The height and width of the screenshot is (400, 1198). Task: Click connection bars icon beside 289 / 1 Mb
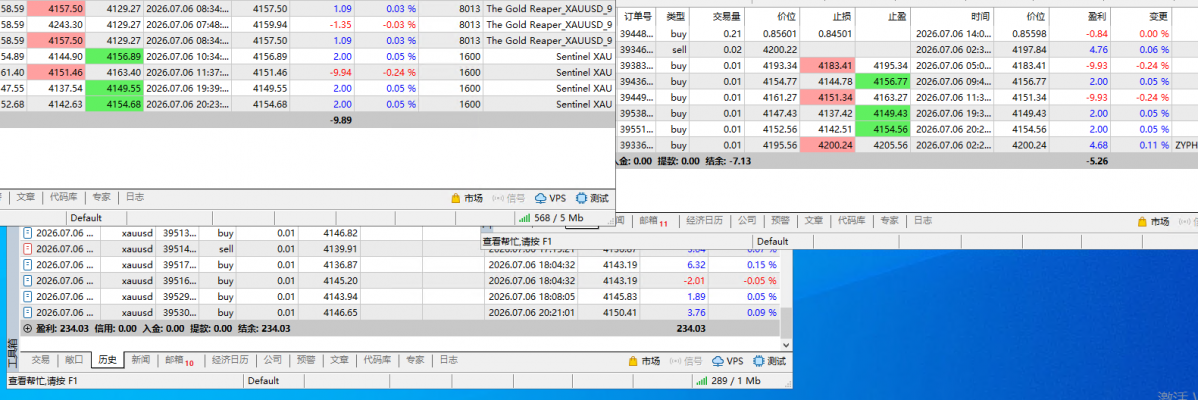click(x=702, y=381)
